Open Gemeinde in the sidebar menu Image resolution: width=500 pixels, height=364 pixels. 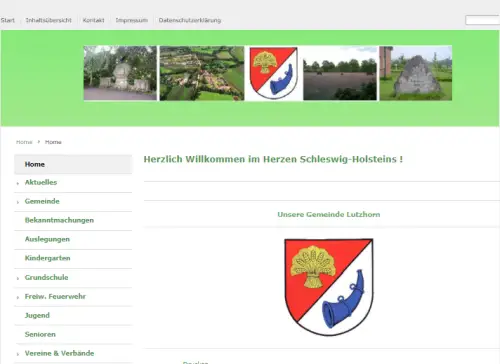42,201
